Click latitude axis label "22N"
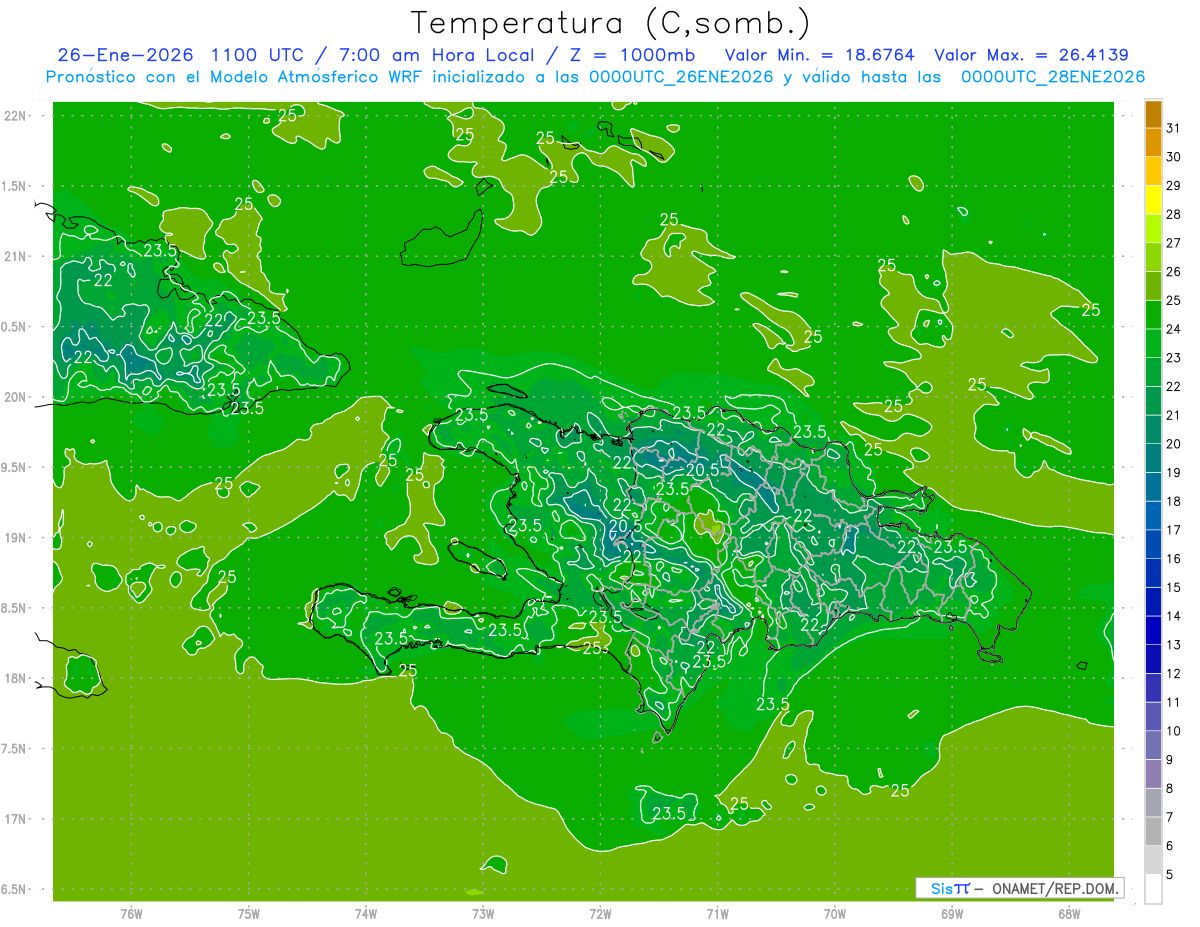This screenshot has height=927, width=1200. pos(15,116)
